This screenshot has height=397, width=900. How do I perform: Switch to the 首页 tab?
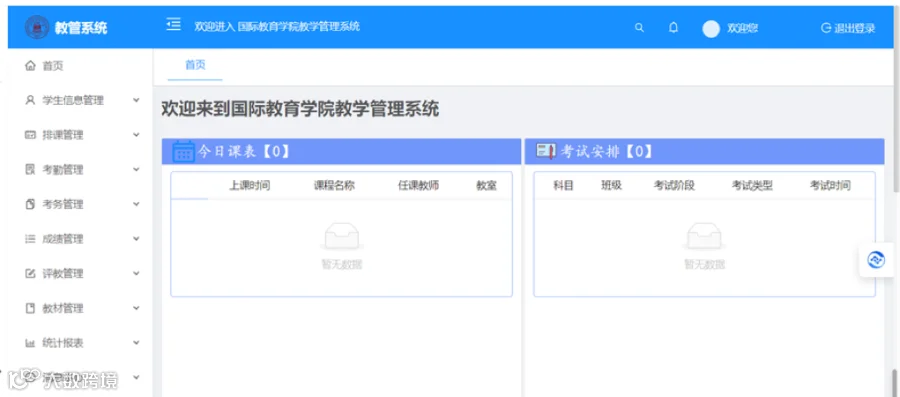click(x=195, y=65)
